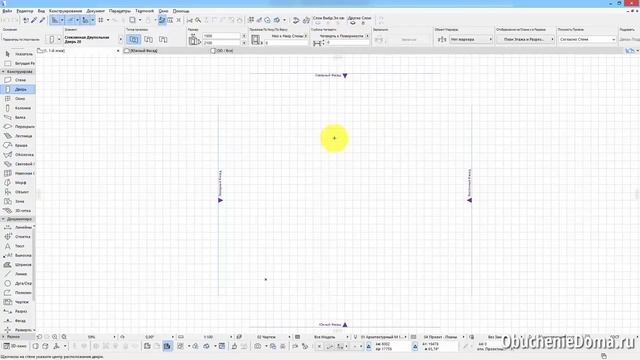
Task: Open the zoom percentage dropdown
Action: click(x=114, y=337)
